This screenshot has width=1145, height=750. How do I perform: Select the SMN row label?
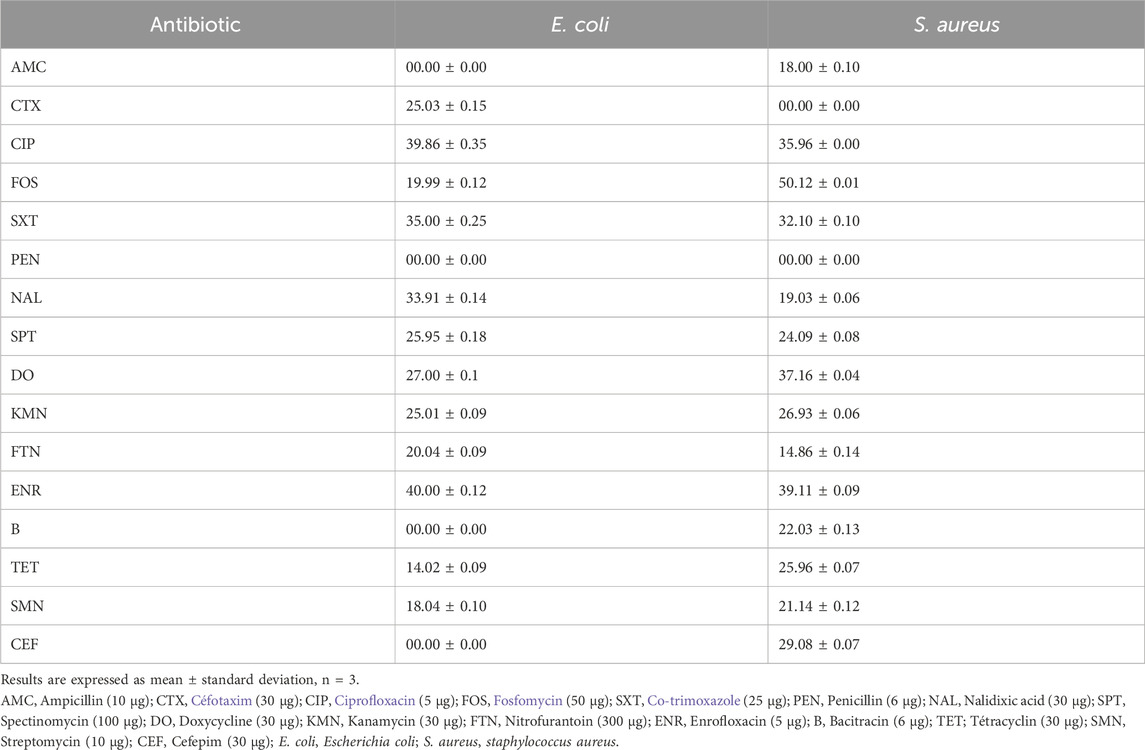tap(27, 606)
